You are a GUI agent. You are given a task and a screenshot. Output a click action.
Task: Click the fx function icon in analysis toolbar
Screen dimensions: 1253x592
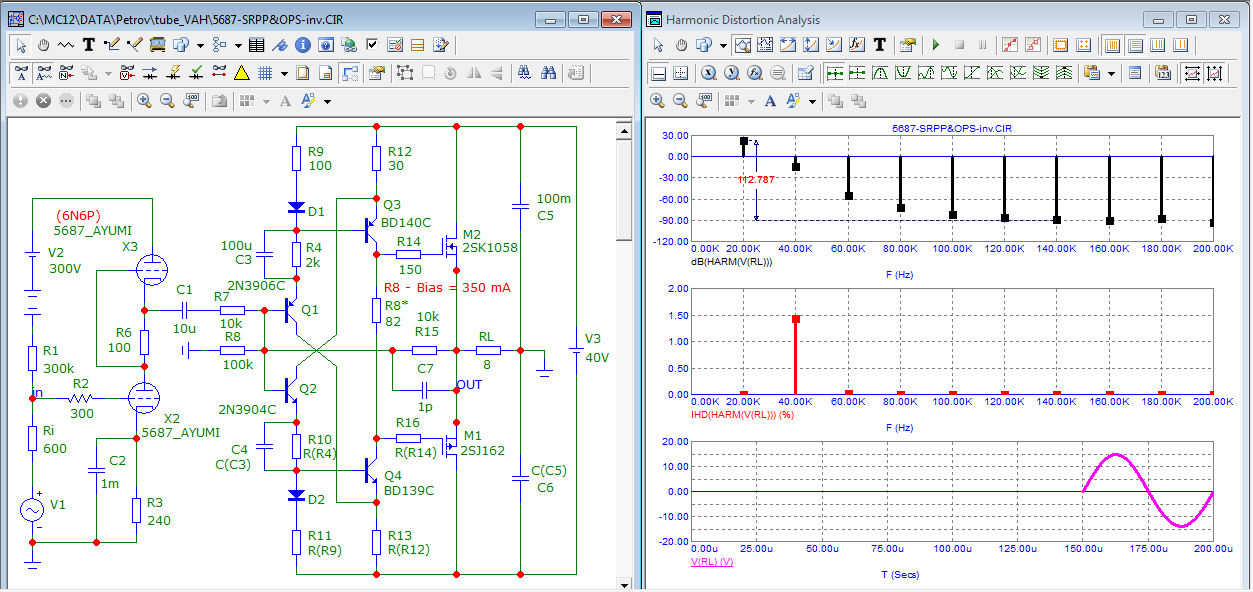tap(857, 45)
